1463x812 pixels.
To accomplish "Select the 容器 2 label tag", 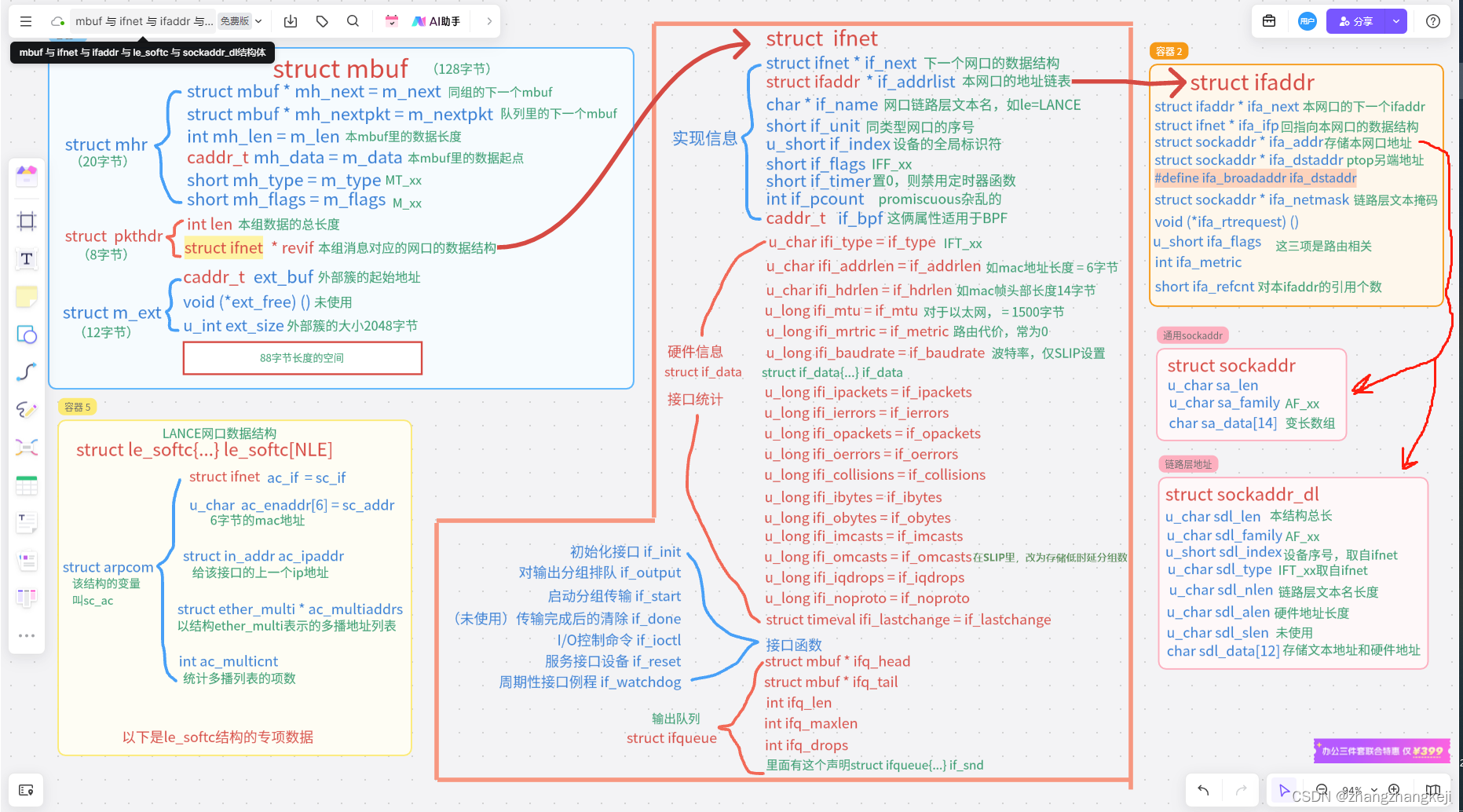I will click(1169, 51).
